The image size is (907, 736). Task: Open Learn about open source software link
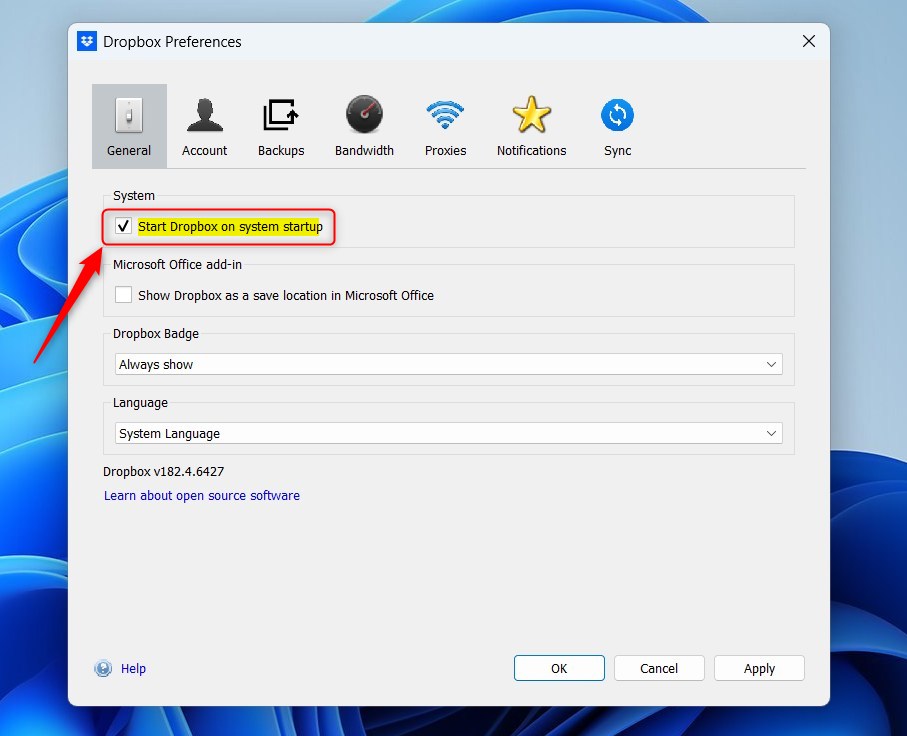pyautogui.click(x=202, y=496)
